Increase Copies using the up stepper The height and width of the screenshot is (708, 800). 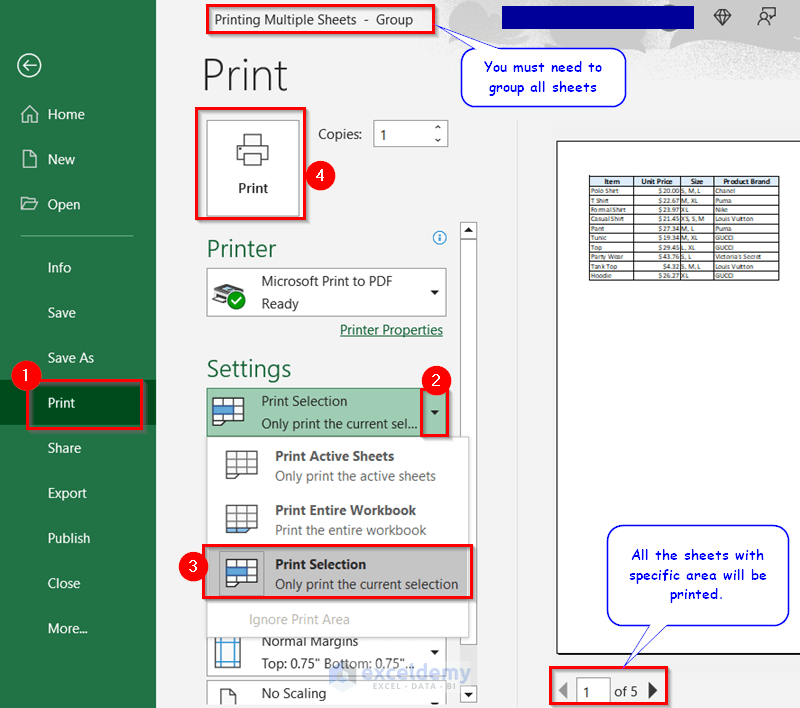click(x=437, y=127)
